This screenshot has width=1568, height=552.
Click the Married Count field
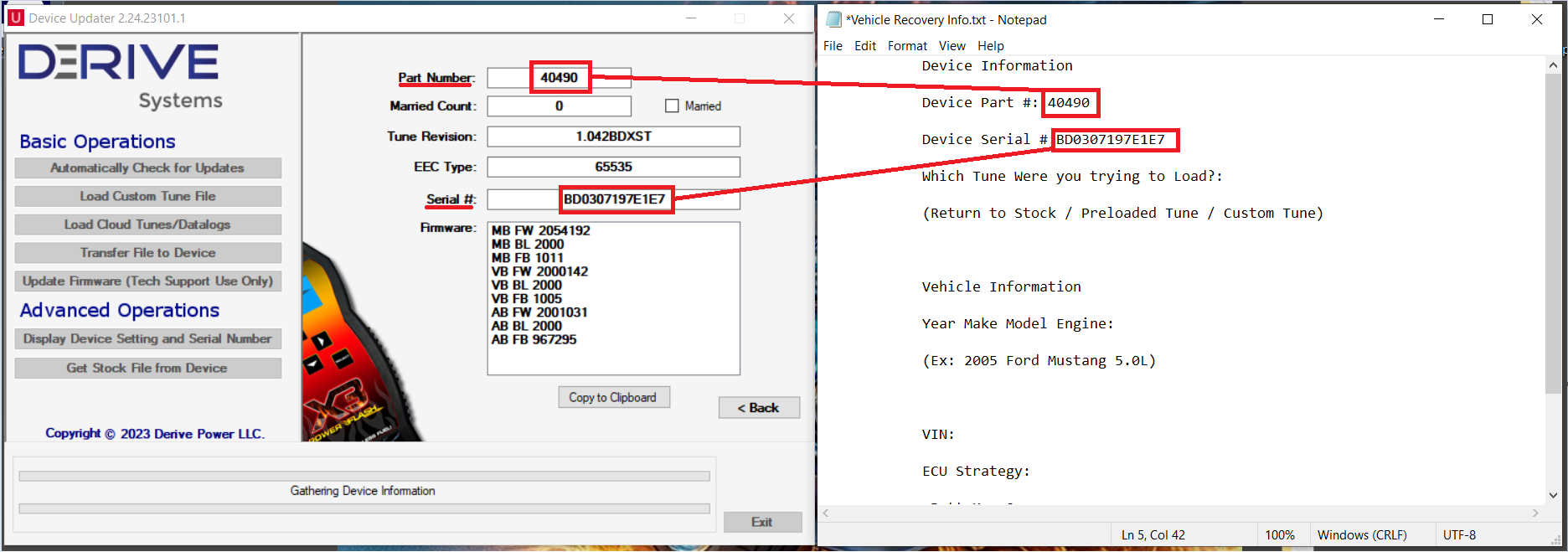[x=559, y=106]
